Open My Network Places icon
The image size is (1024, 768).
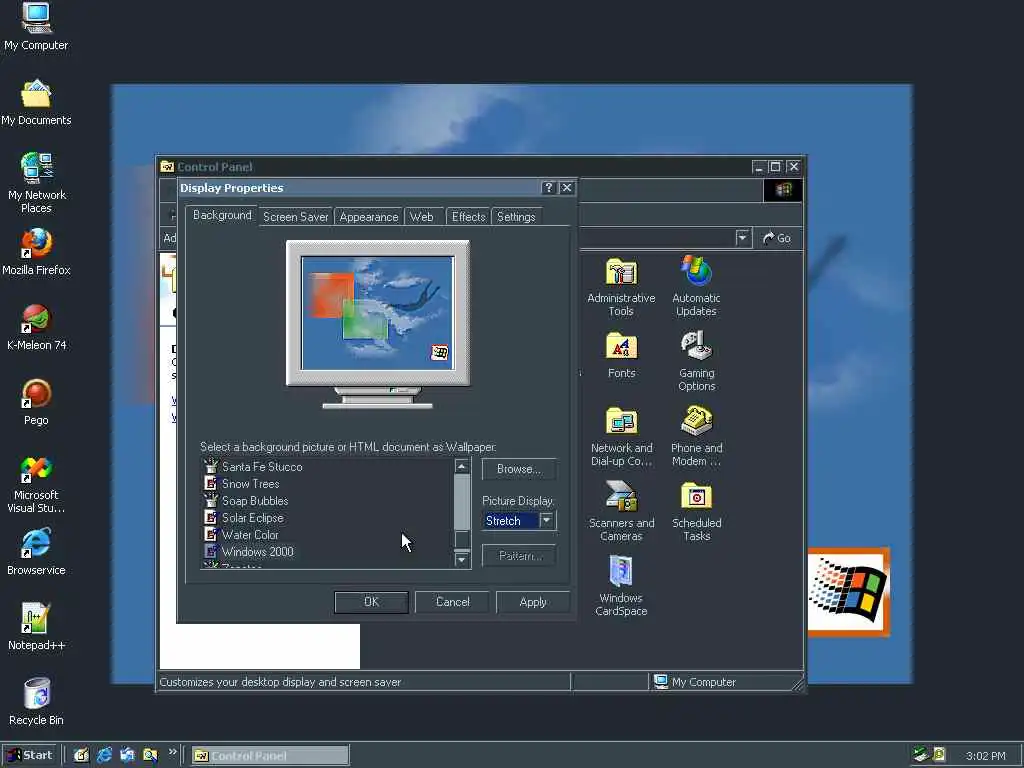click(37, 184)
